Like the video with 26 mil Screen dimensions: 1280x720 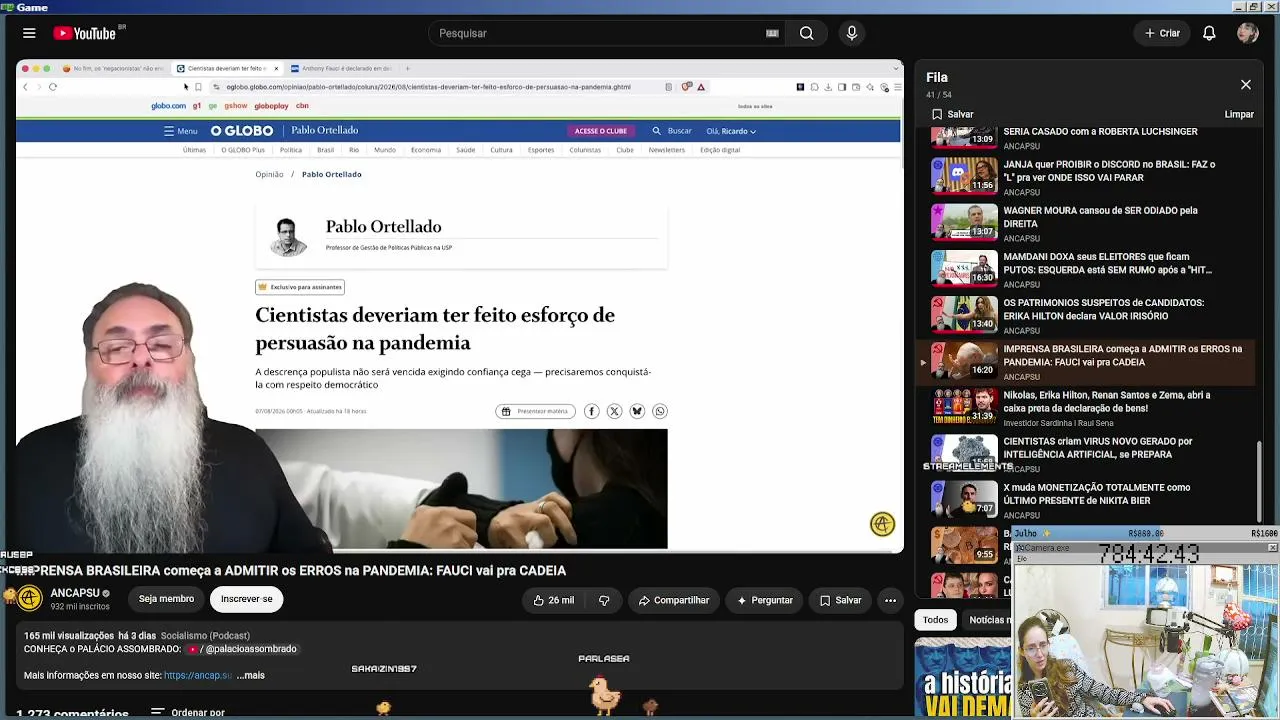click(x=554, y=600)
